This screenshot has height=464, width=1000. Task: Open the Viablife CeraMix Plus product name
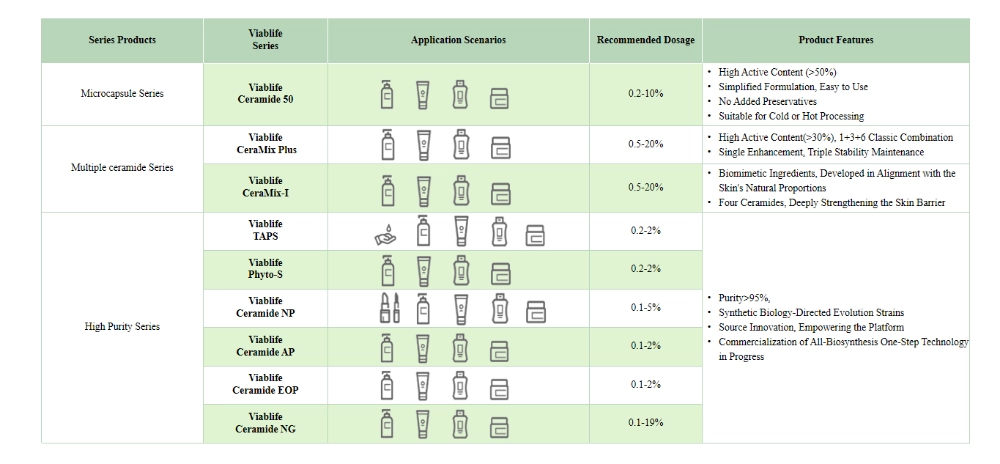pyautogui.click(x=265, y=143)
